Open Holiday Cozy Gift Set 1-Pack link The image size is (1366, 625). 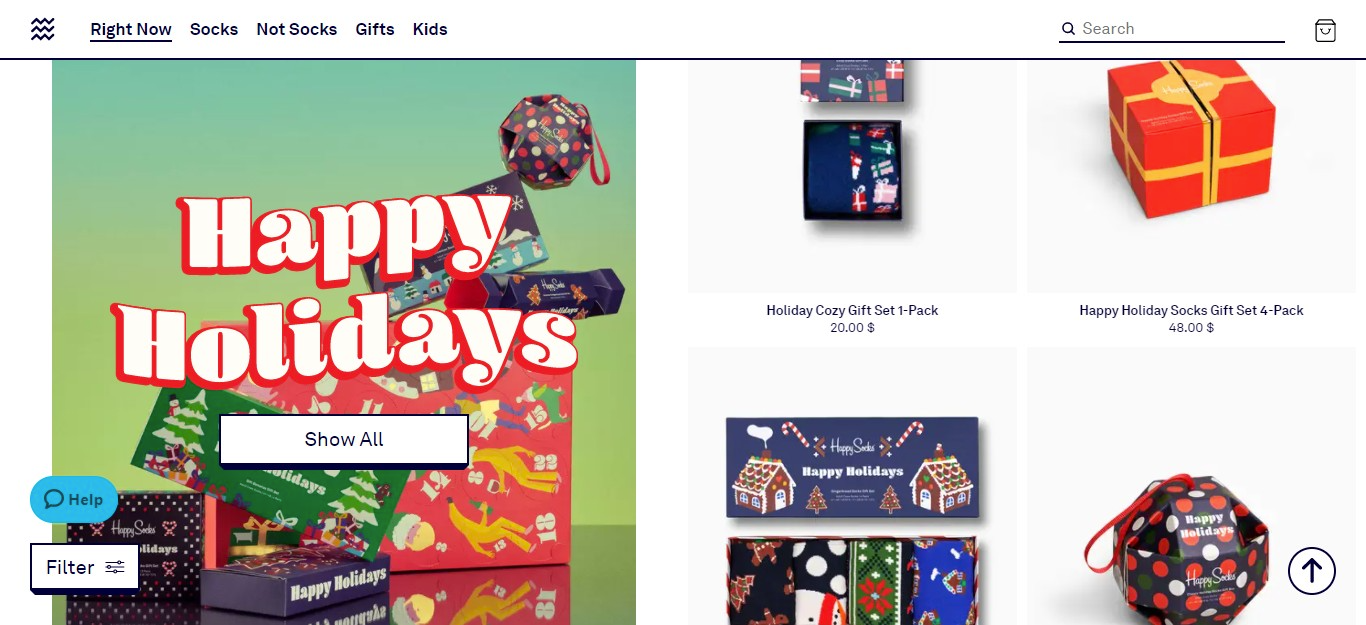click(852, 311)
